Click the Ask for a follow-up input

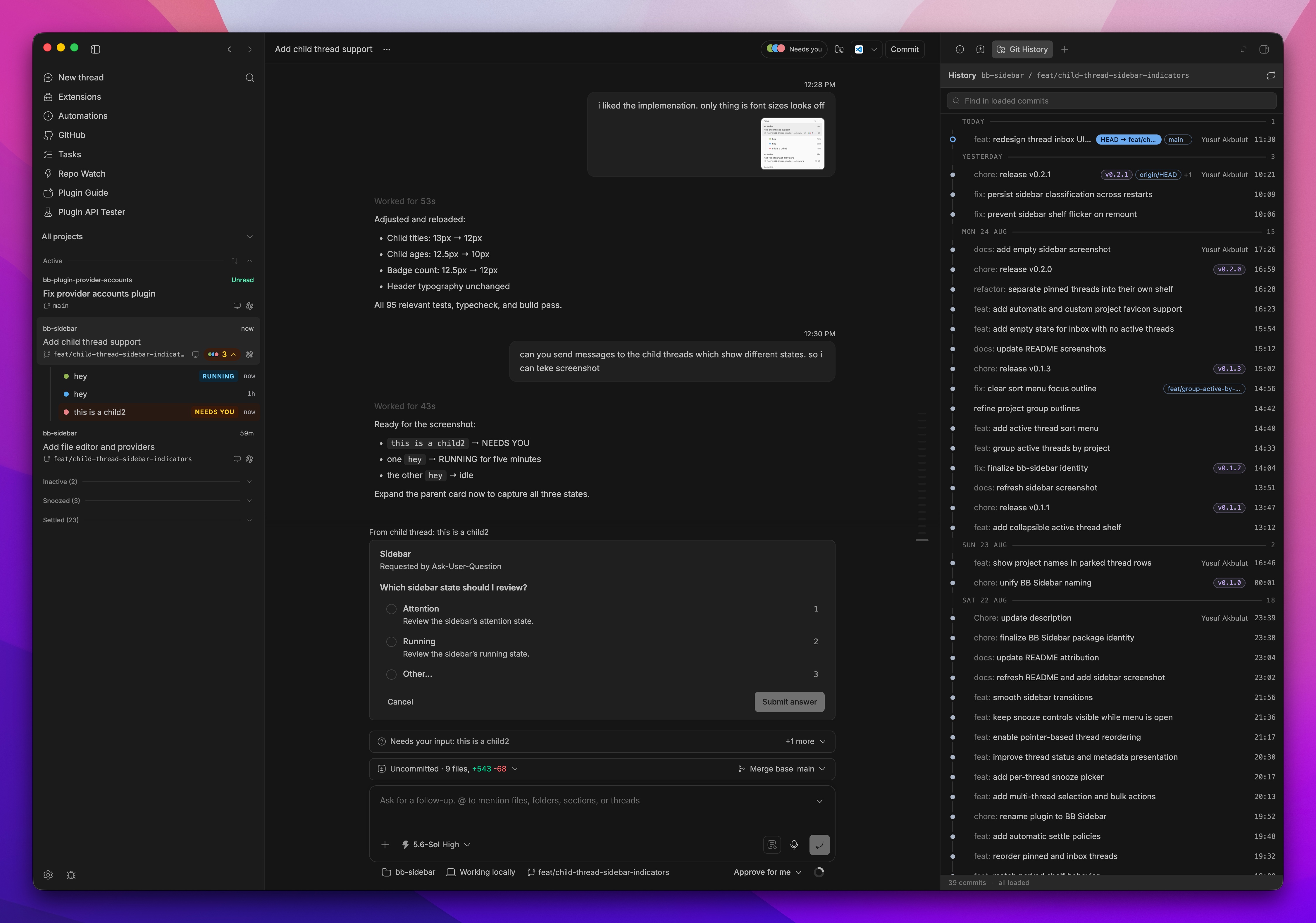[x=596, y=801]
